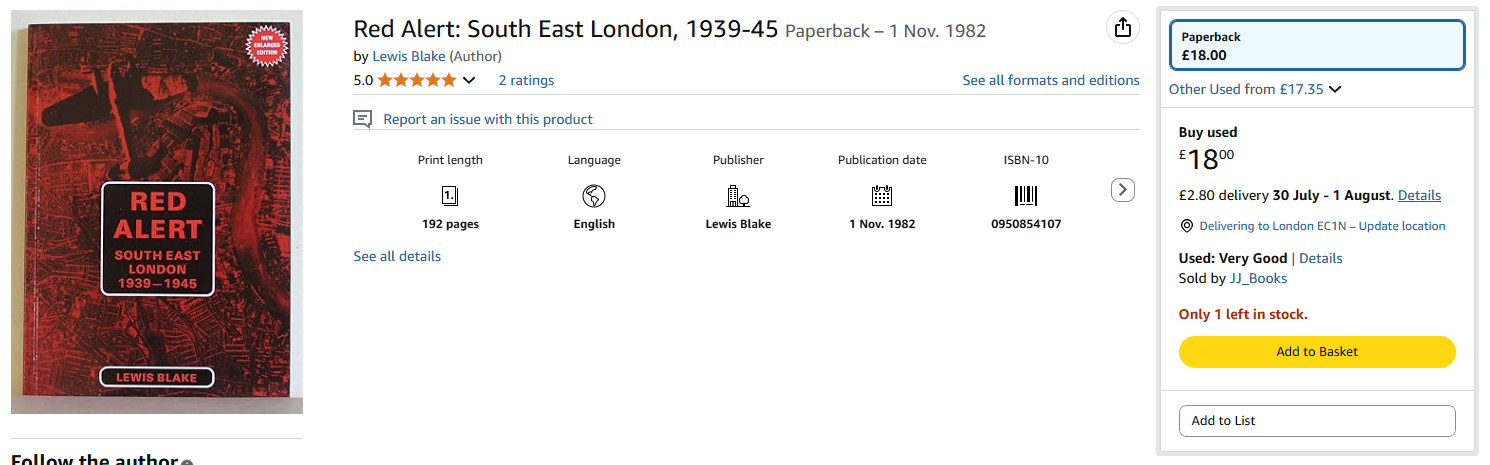Open See all formats and editions
Viewport: 1490px width, 465px height.
pyautogui.click(x=1051, y=80)
